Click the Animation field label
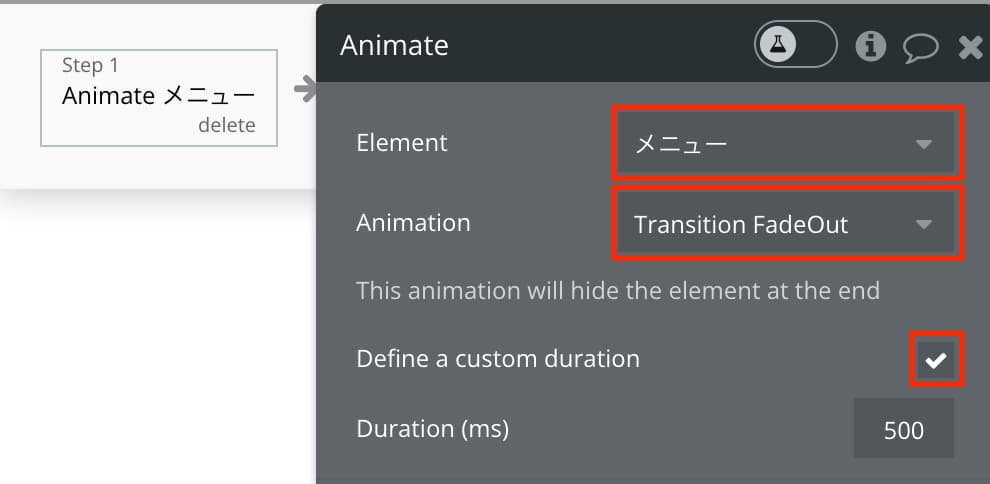This screenshot has height=484, width=990. point(414,223)
